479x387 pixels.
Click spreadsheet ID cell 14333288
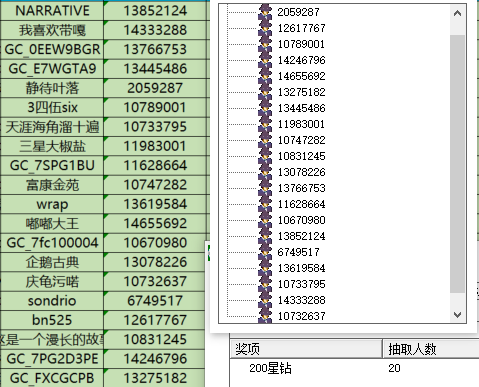point(155,30)
